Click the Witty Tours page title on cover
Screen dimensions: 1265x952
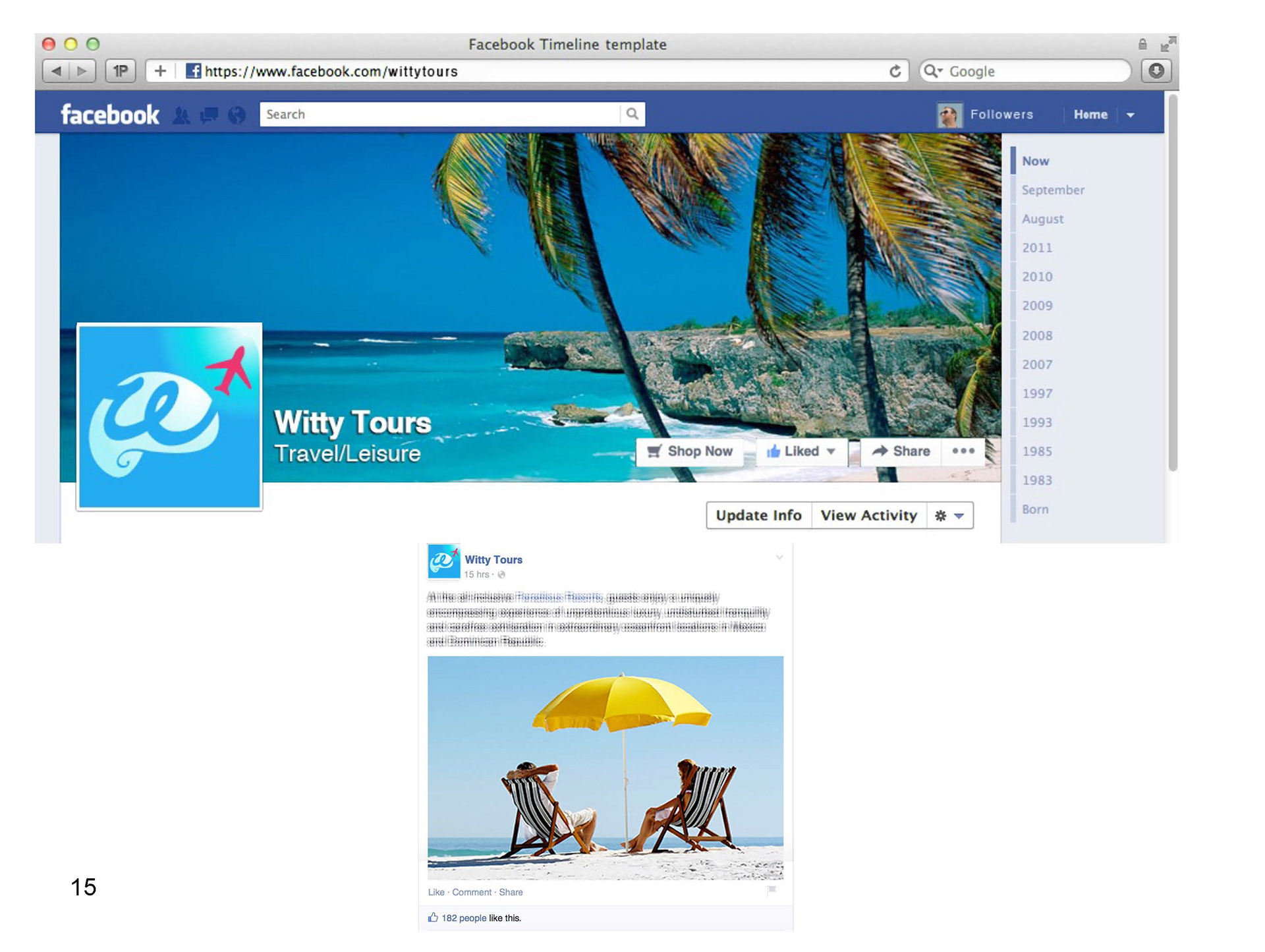(x=352, y=422)
